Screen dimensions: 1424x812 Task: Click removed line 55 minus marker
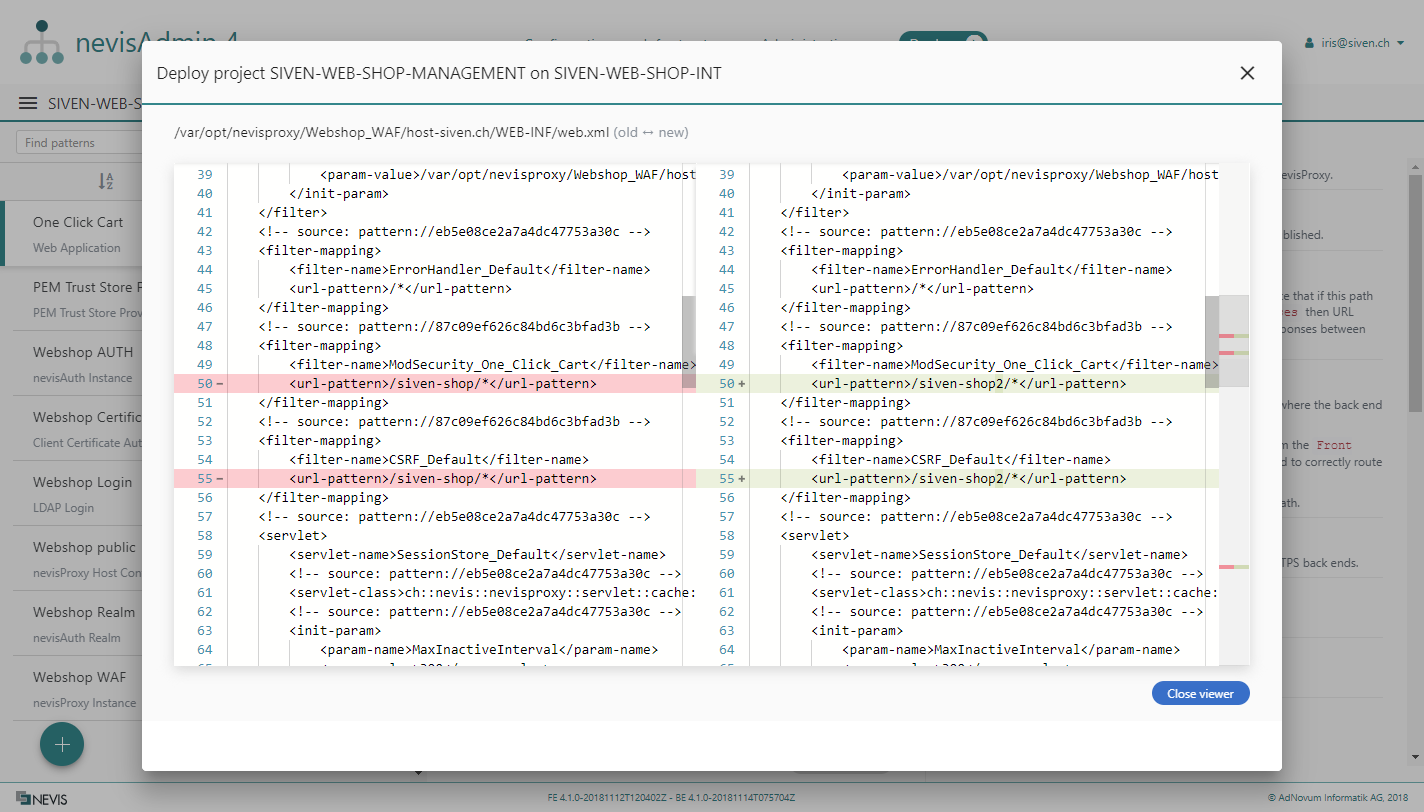click(219, 479)
